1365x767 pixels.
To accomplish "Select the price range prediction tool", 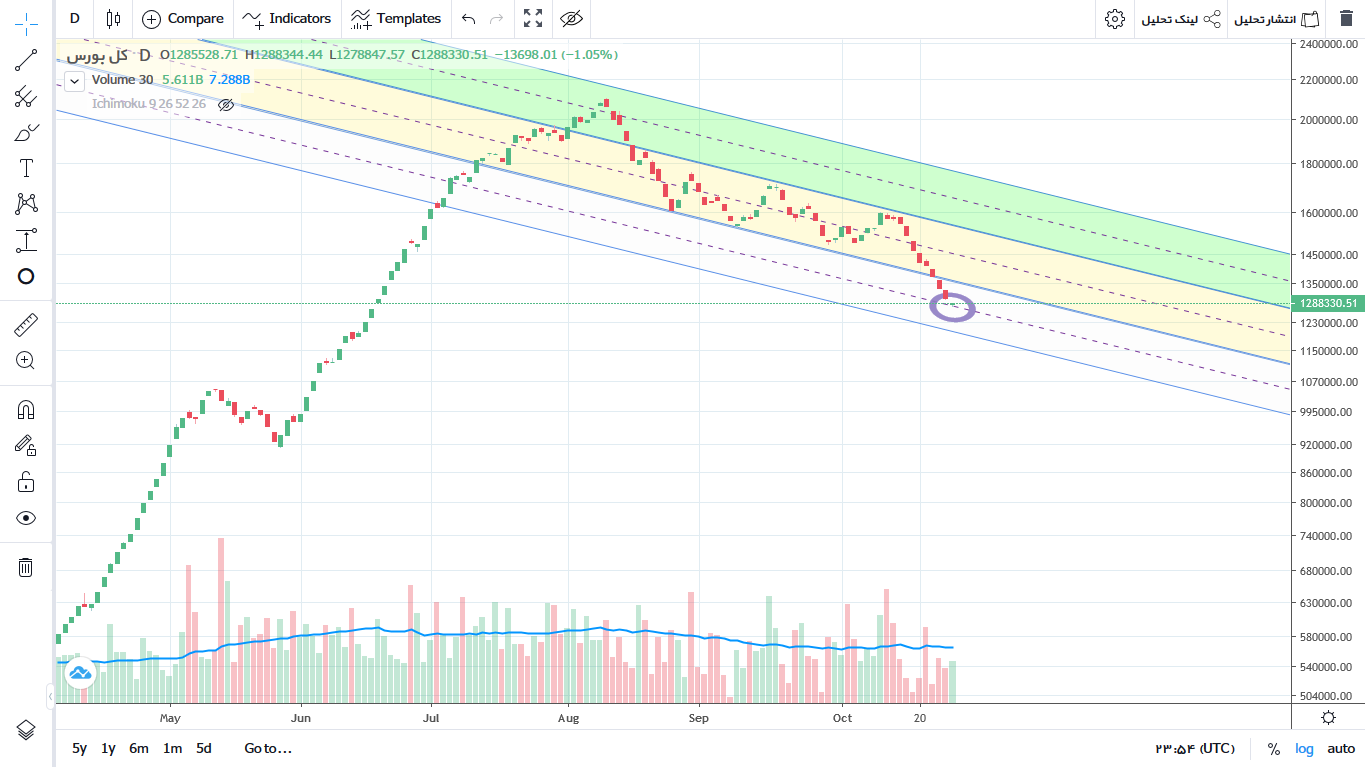I will (x=26, y=240).
